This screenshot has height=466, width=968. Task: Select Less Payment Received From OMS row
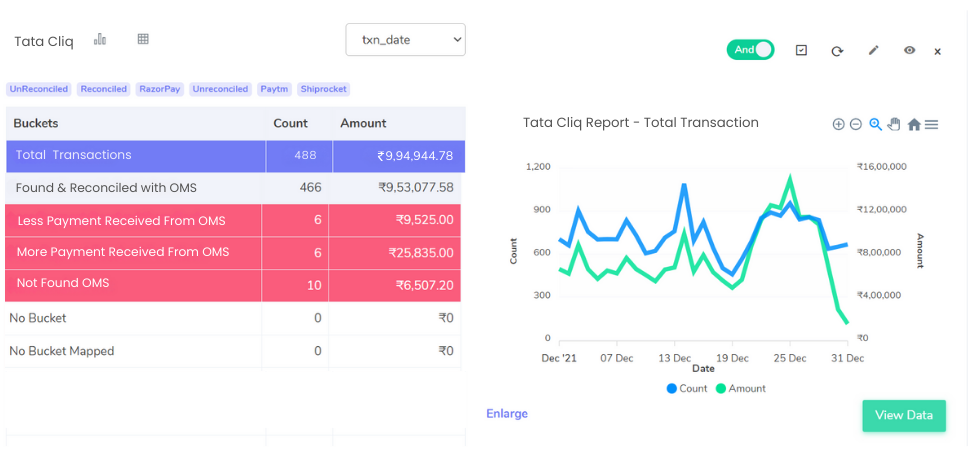point(233,220)
